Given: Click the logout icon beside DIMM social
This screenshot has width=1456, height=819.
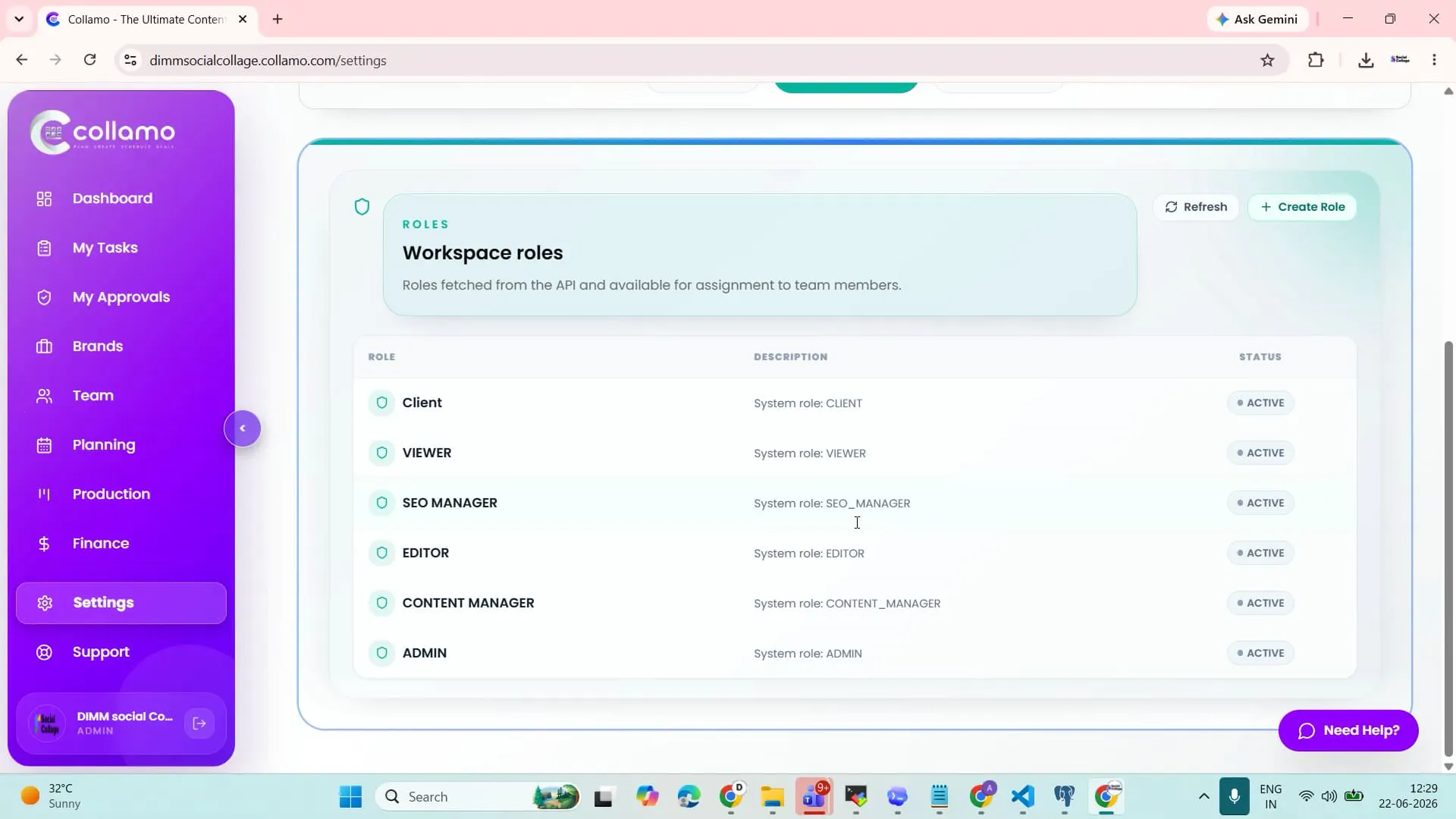Looking at the screenshot, I should coord(199,723).
